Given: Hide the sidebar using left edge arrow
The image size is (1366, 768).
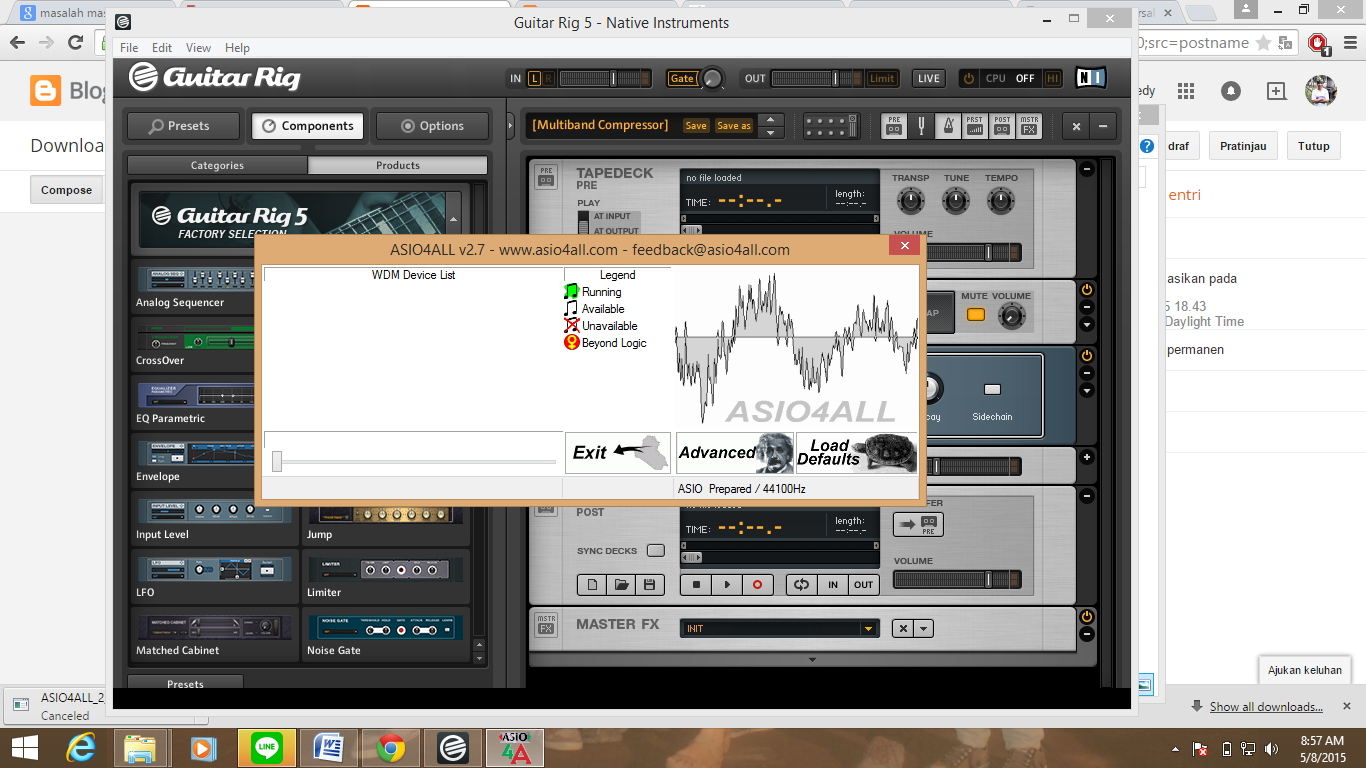Looking at the screenshot, I should [512, 126].
